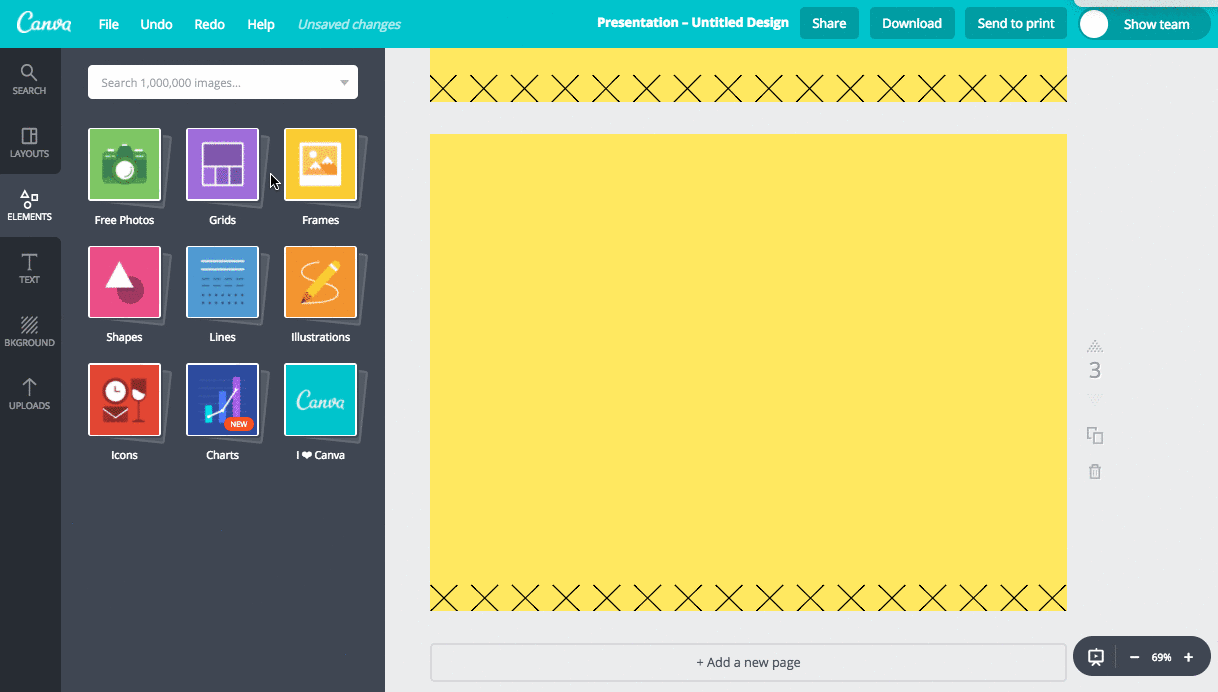1218x692 pixels.
Task: Select the Charts category with NEW badge
Action: tap(222, 399)
